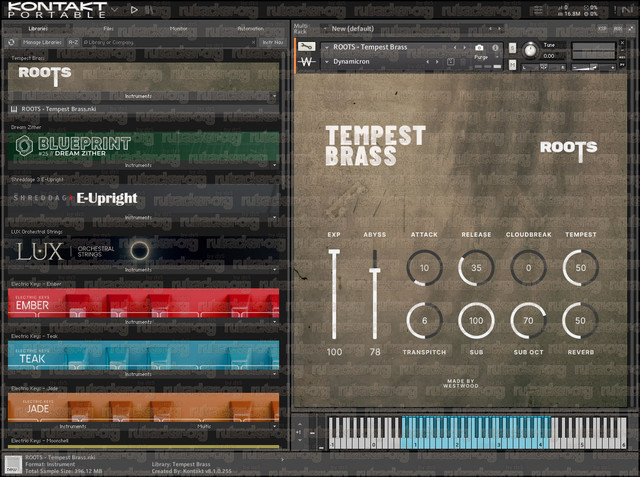Select the Blueprint Dream Zither library banner
The height and width of the screenshot is (477, 640).
click(143, 146)
